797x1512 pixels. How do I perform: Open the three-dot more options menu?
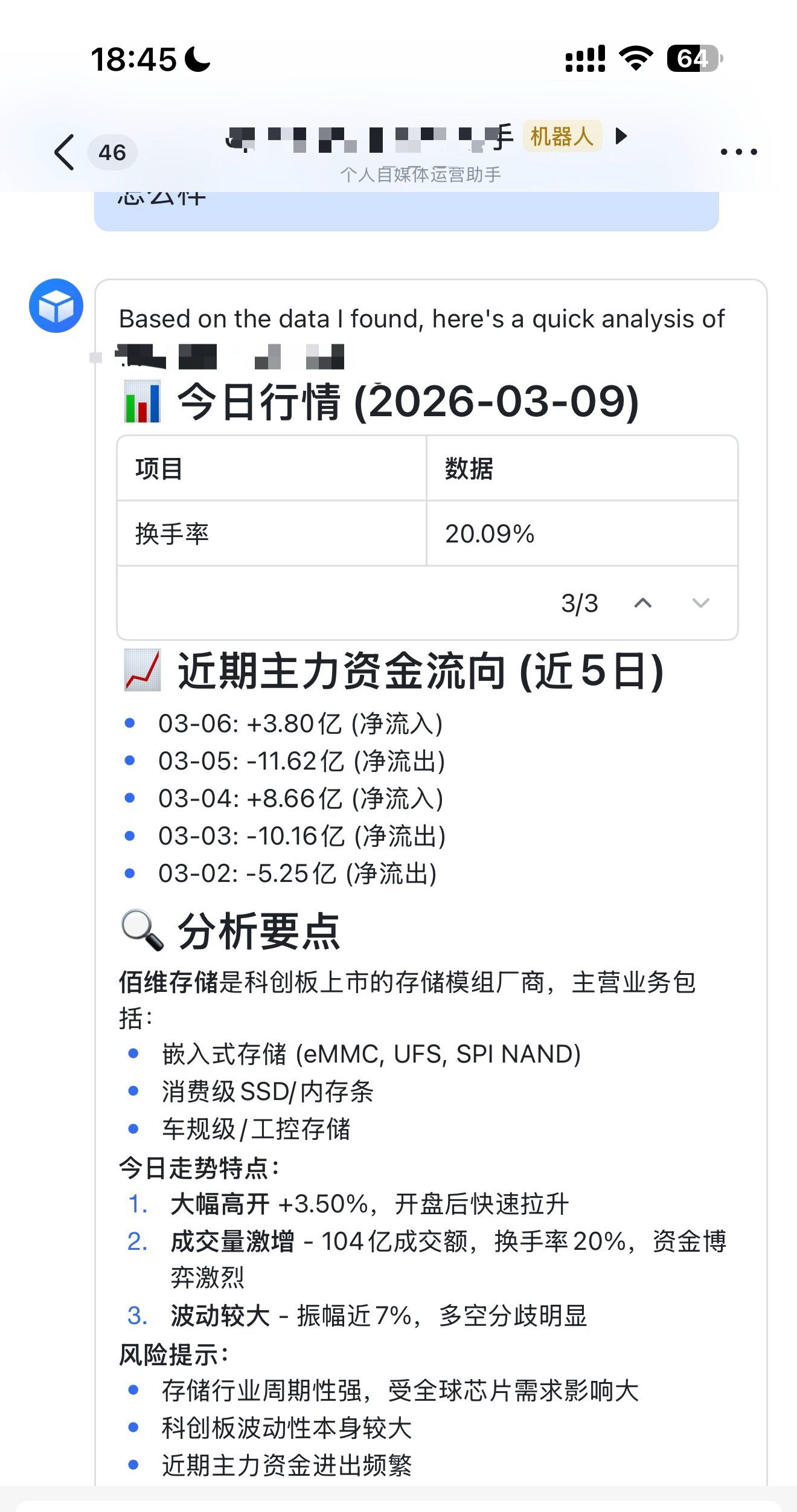pyautogui.click(x=738, y=152)
